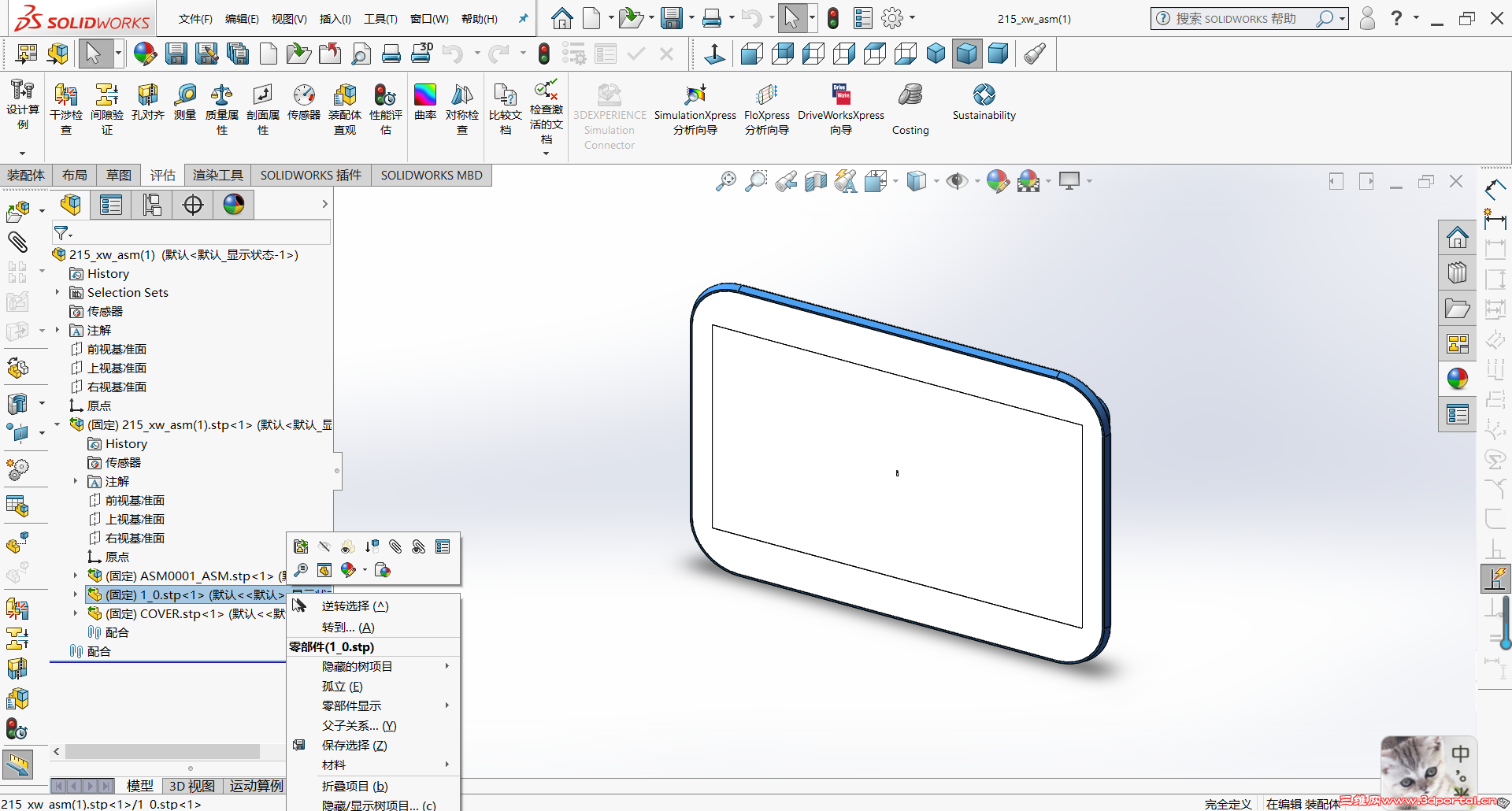Open the 工具(T) menu
The height and width of the screenshot is (811, 1512).
pyautogui.click(x=380, y=19)
